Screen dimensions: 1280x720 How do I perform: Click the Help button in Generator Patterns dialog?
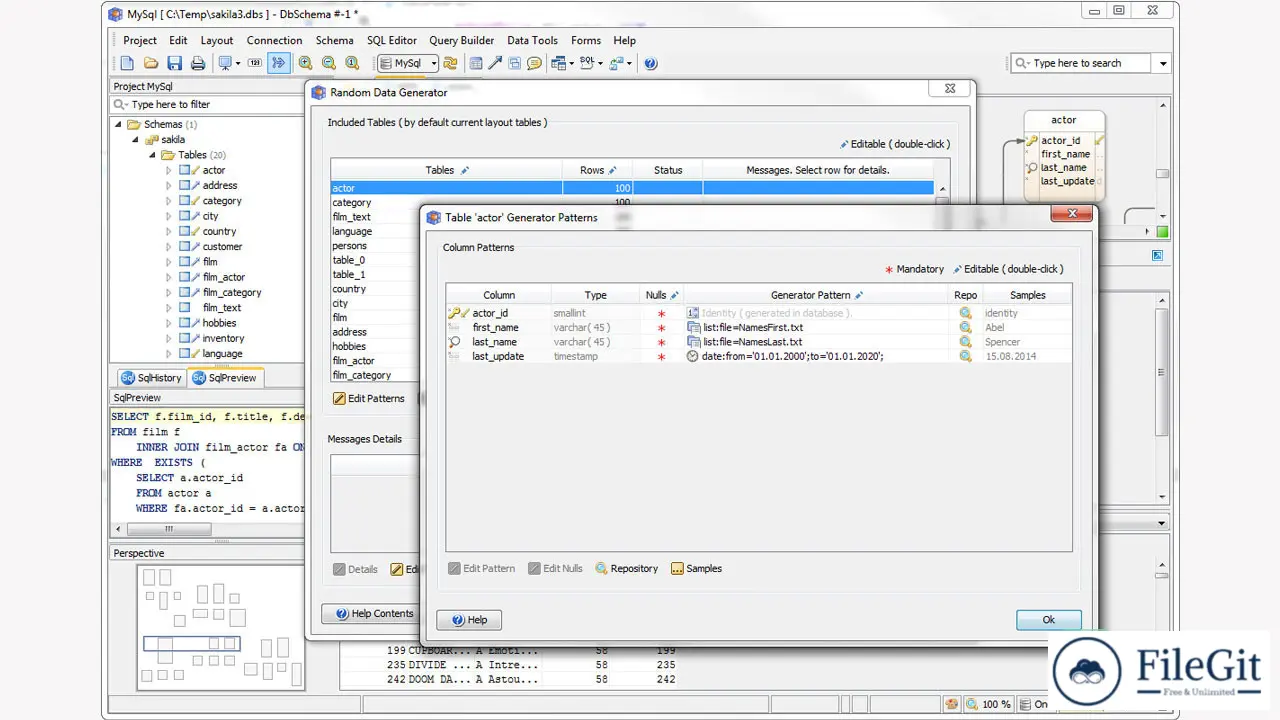(x=469, y=620)
